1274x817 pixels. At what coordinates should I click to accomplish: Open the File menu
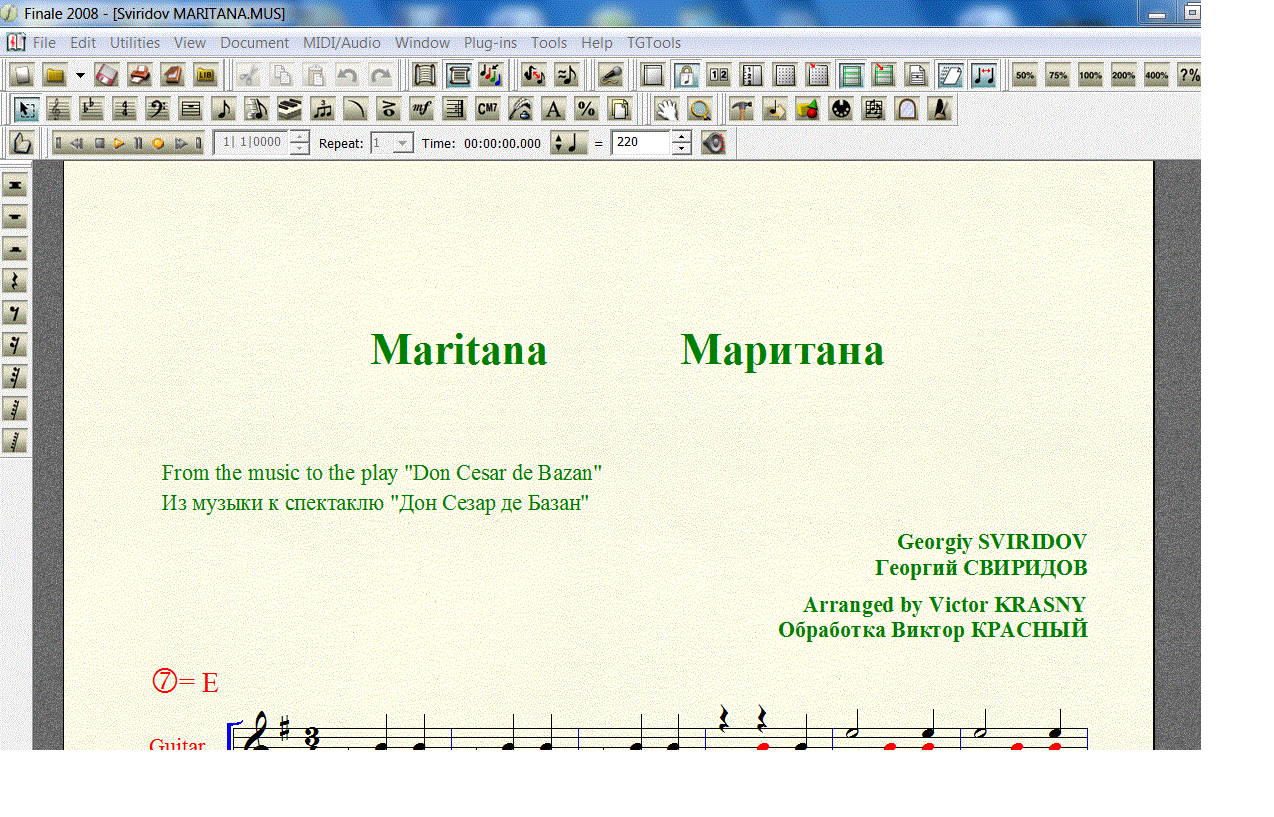pyautogui.click(x=44, y=43)
